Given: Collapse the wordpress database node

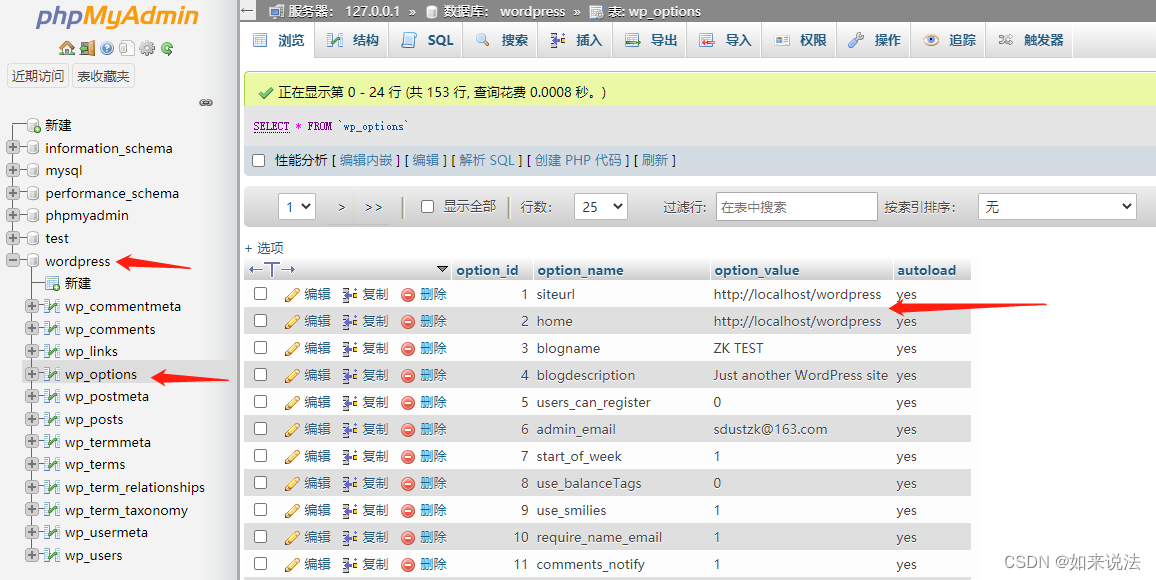Looking at the screenshot, I should 13,261.
